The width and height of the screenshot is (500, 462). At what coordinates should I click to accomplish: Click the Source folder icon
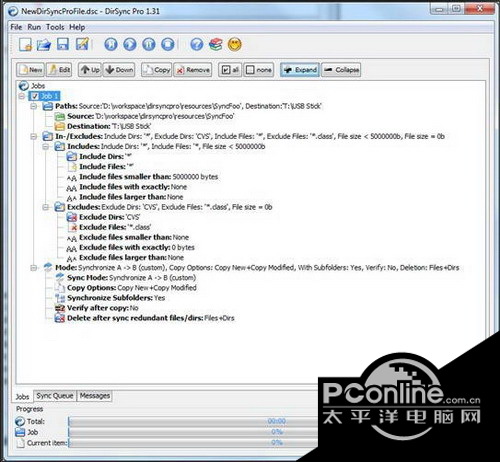[x=60, y=116]
